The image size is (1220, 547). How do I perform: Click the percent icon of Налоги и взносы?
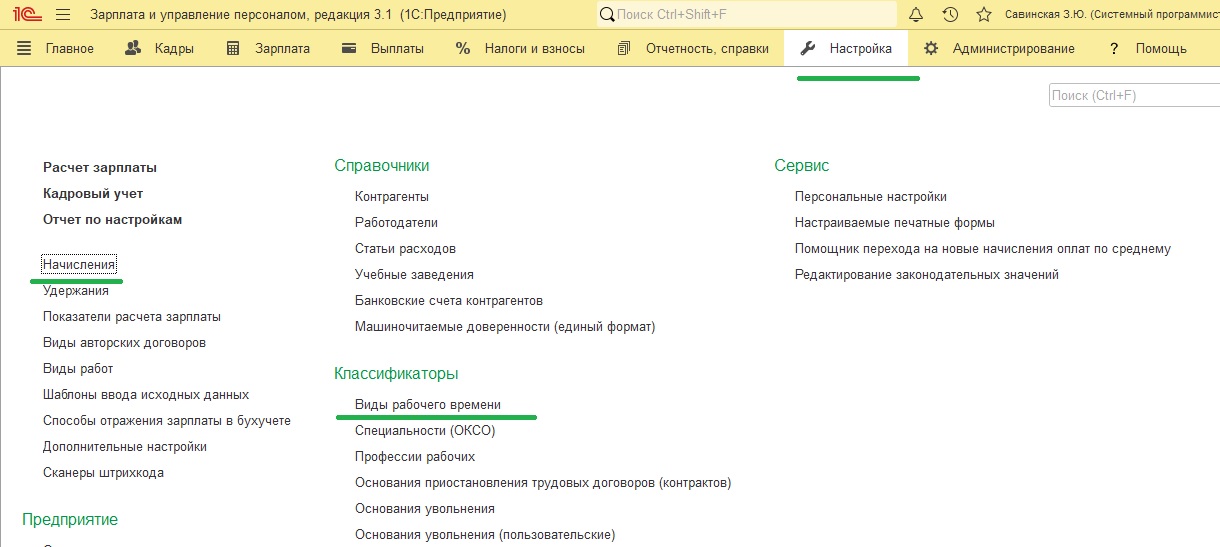[x=463, y=48]
